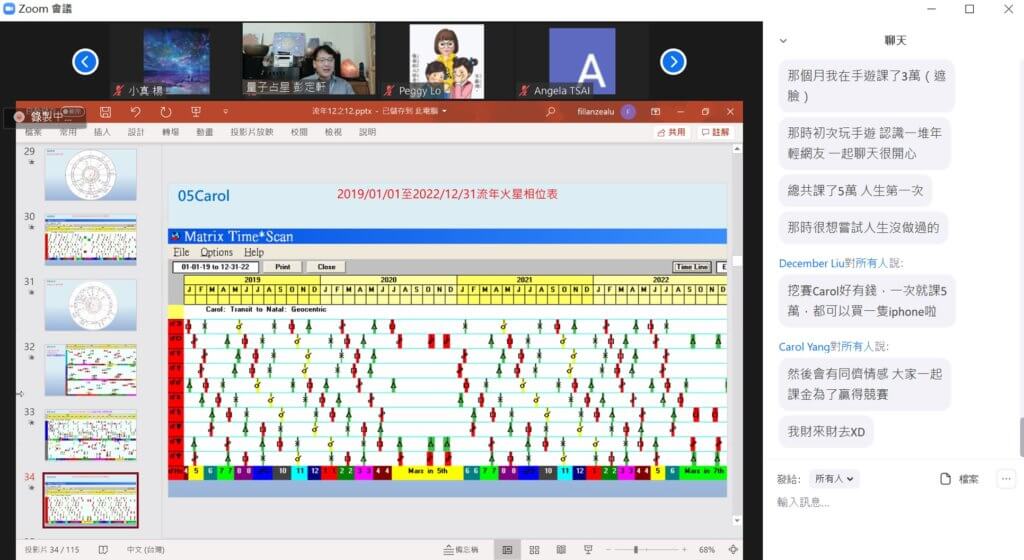Click the zoom out minus button
Screen dimensions: 1024x560
pos(608,550)
